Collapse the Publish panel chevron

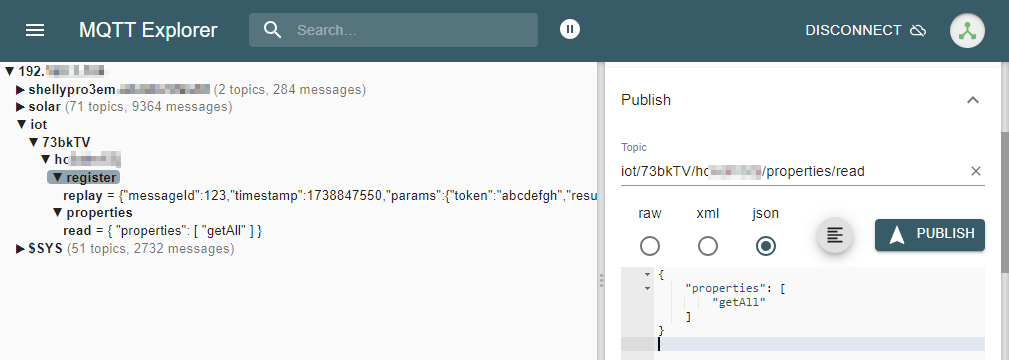click(973, 100)
